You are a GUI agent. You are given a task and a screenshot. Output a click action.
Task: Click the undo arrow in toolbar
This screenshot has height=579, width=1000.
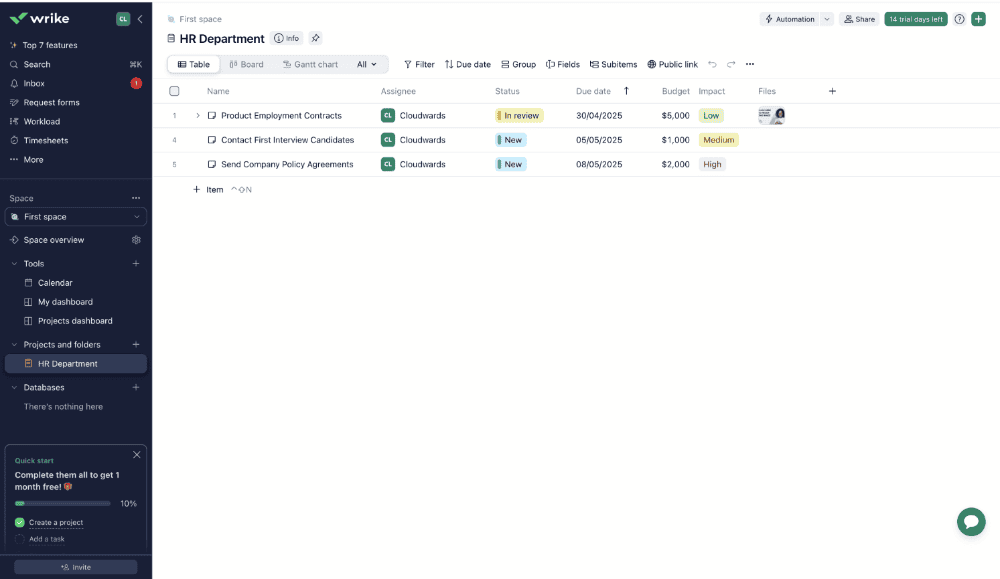pyautogui.click(x=712, y=64)
